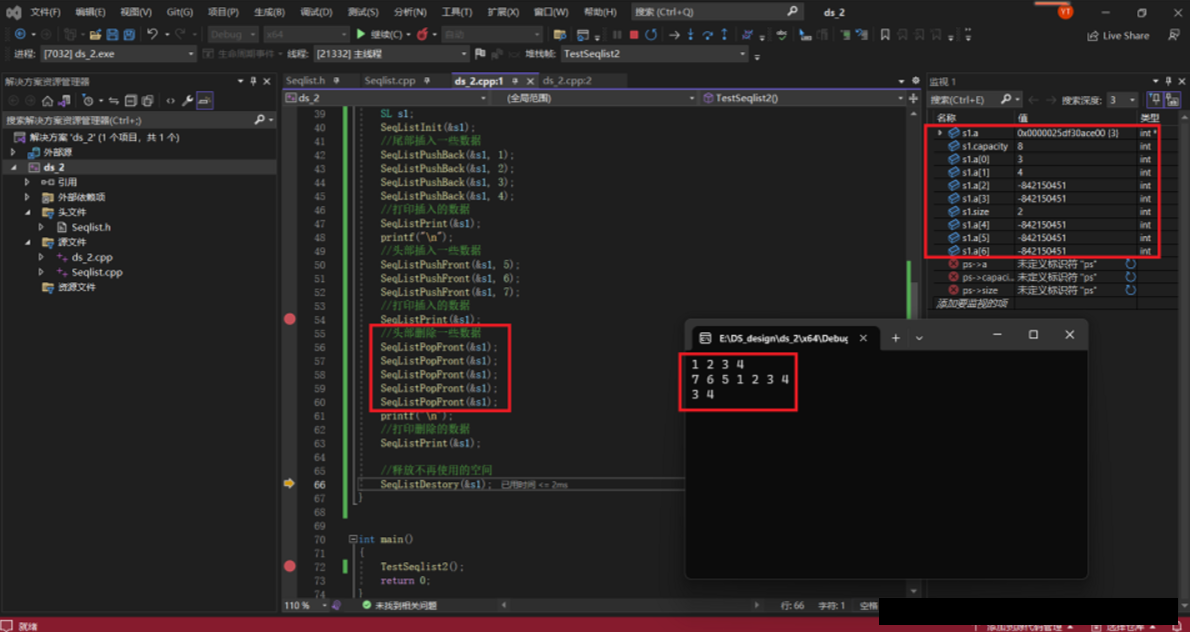Screen dimensions: 1190x632
Task: Click the Open File folder icon
Action: click(x=96, y=34)
